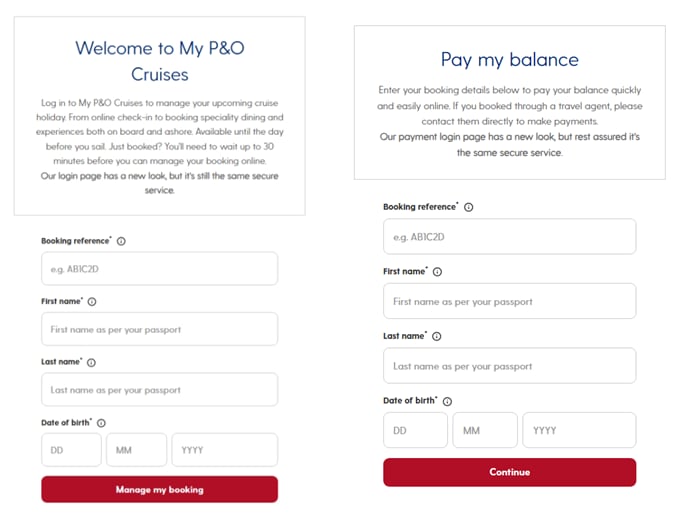
Task: Focus Booking reference field in My P&O Cruises form
Action: pyautogui.click(x=159, y=268)
